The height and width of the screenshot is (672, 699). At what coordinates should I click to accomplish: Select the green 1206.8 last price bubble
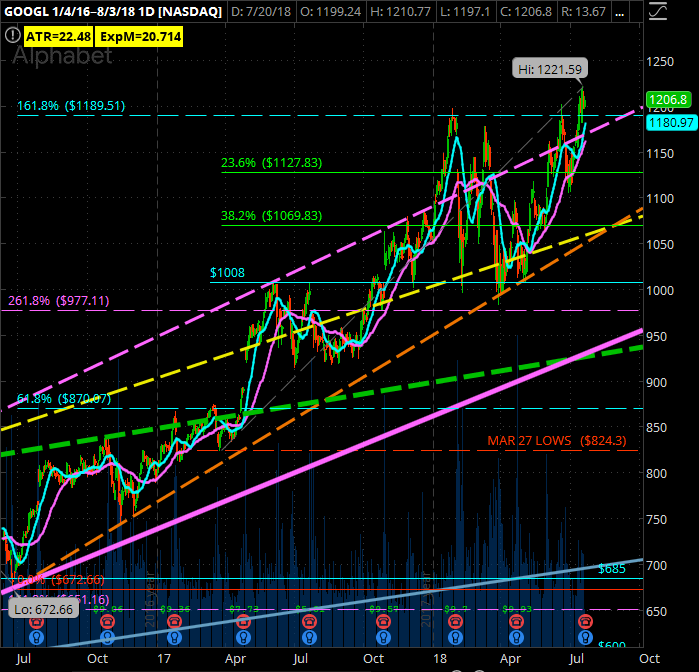(x=668, y=99)
